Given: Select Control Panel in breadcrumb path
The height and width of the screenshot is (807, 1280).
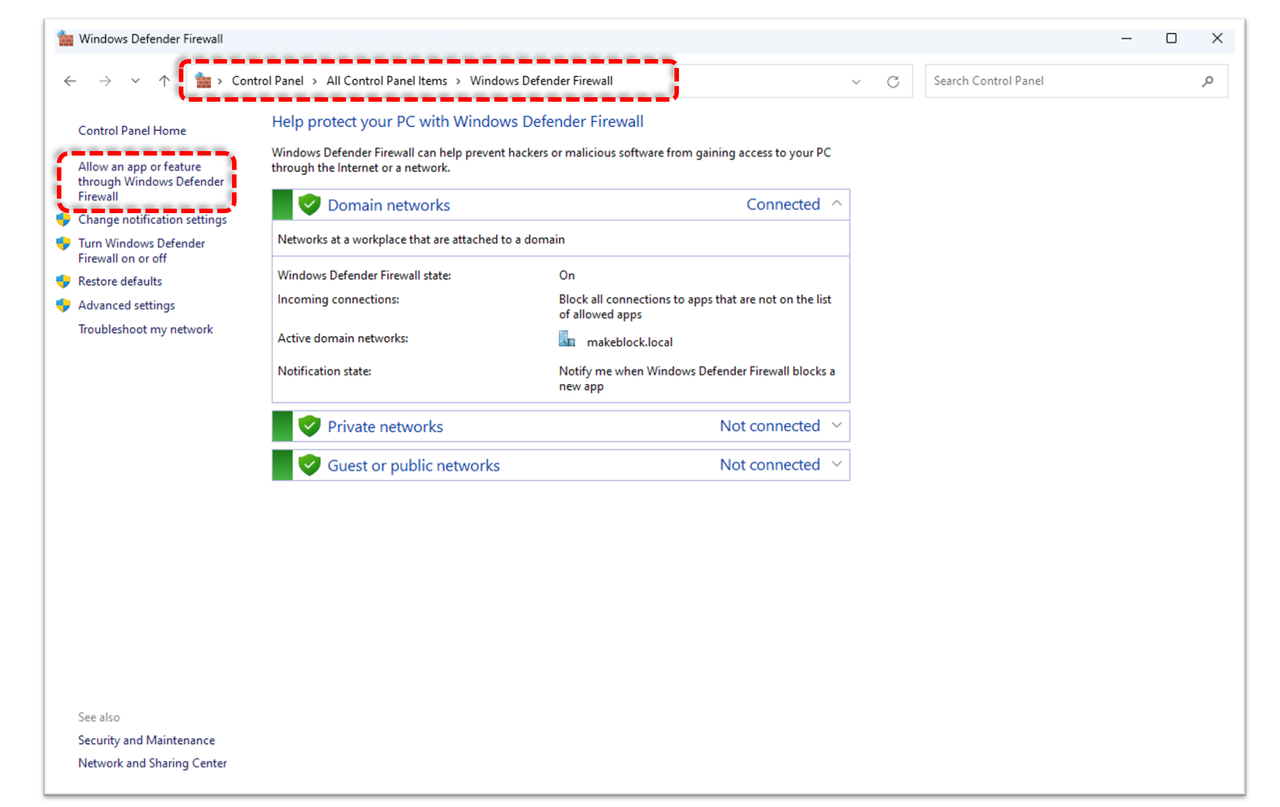Looking at the screenshot, I should click(x=268, y=81).
